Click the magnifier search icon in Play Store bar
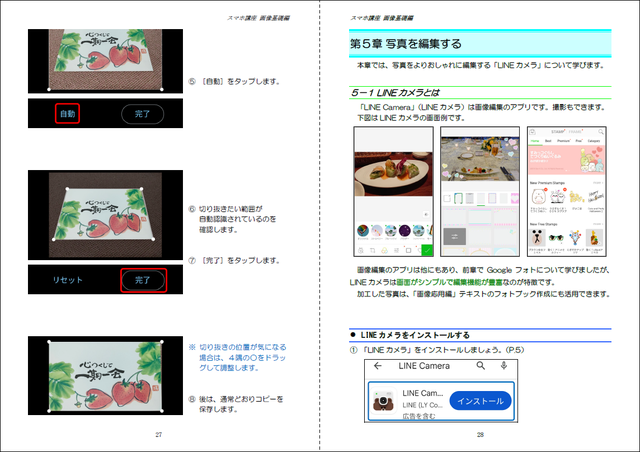Viewport: 640px width, 452px height. tap(481, 366)
